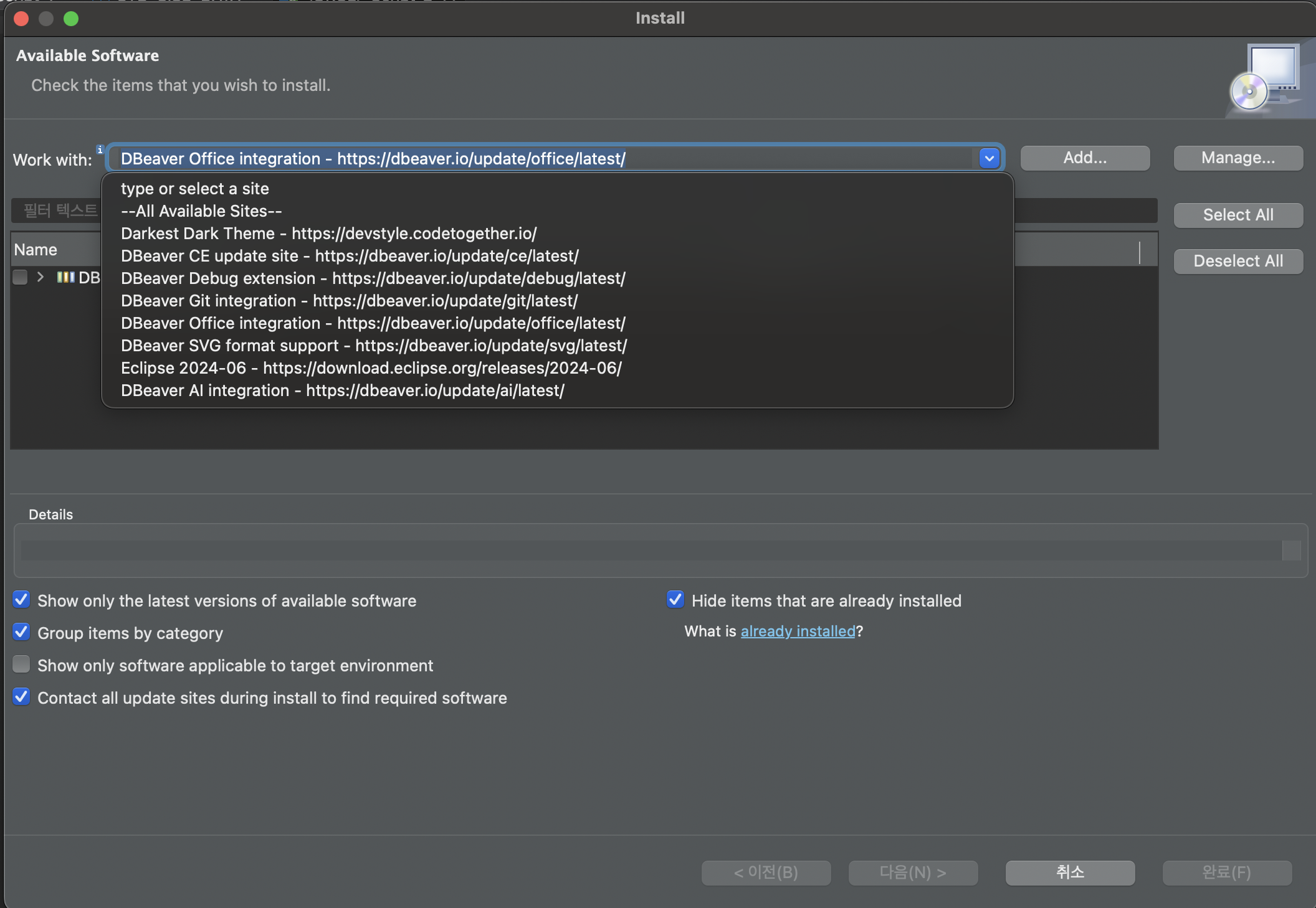Uncheck Group items by category
The image size is (1316, 908).
pos(21,632)
